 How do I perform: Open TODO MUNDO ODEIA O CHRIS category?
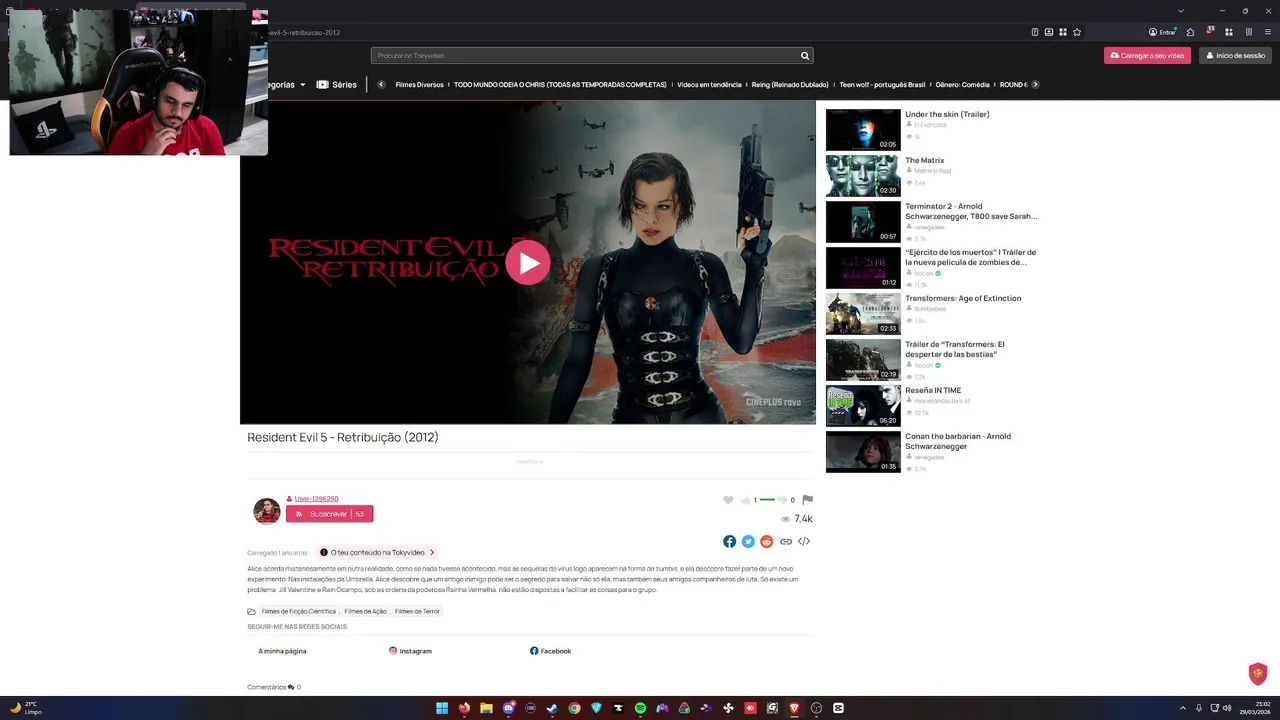coord(560,85)
